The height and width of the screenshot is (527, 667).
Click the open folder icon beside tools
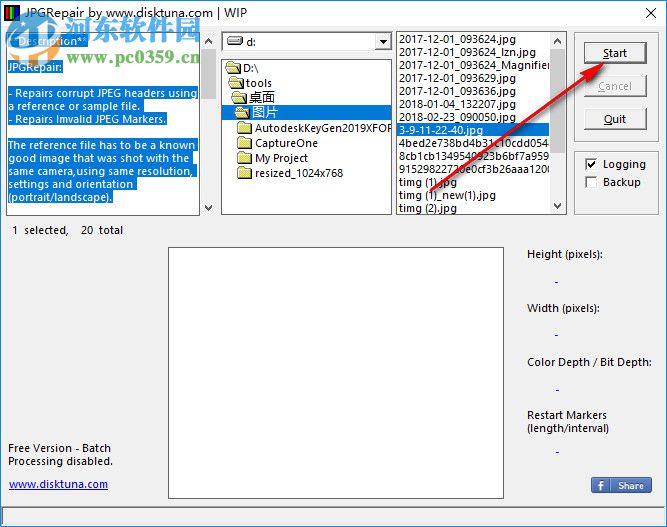(236, 83)
